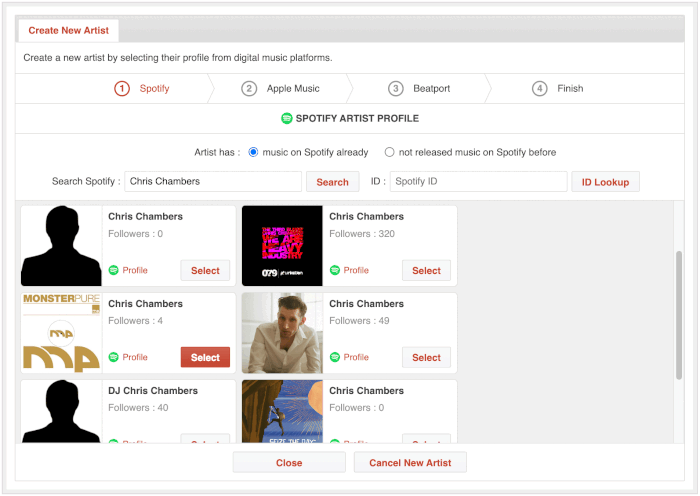700x496 pixels.
Task: Click 'Followers : 49' text
Action: (359, 321)
